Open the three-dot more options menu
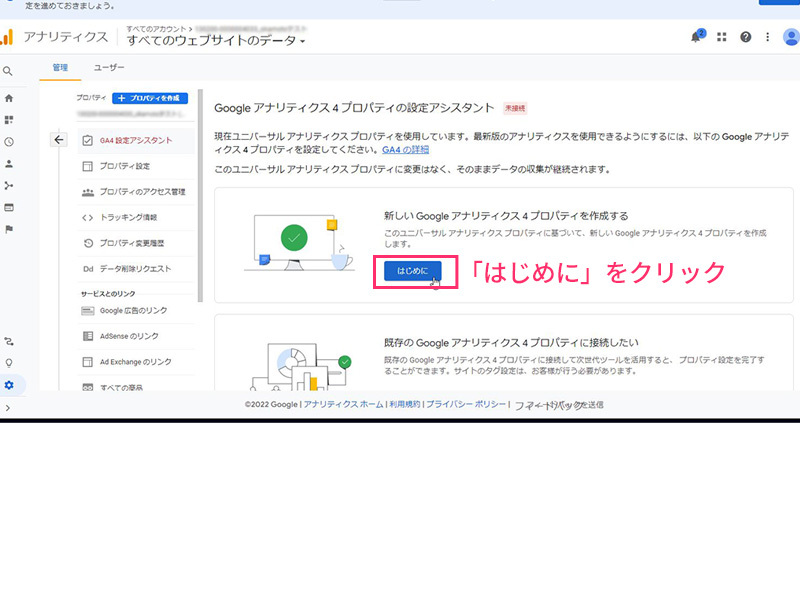Screen dimensions: 800x600 [767, 37]
